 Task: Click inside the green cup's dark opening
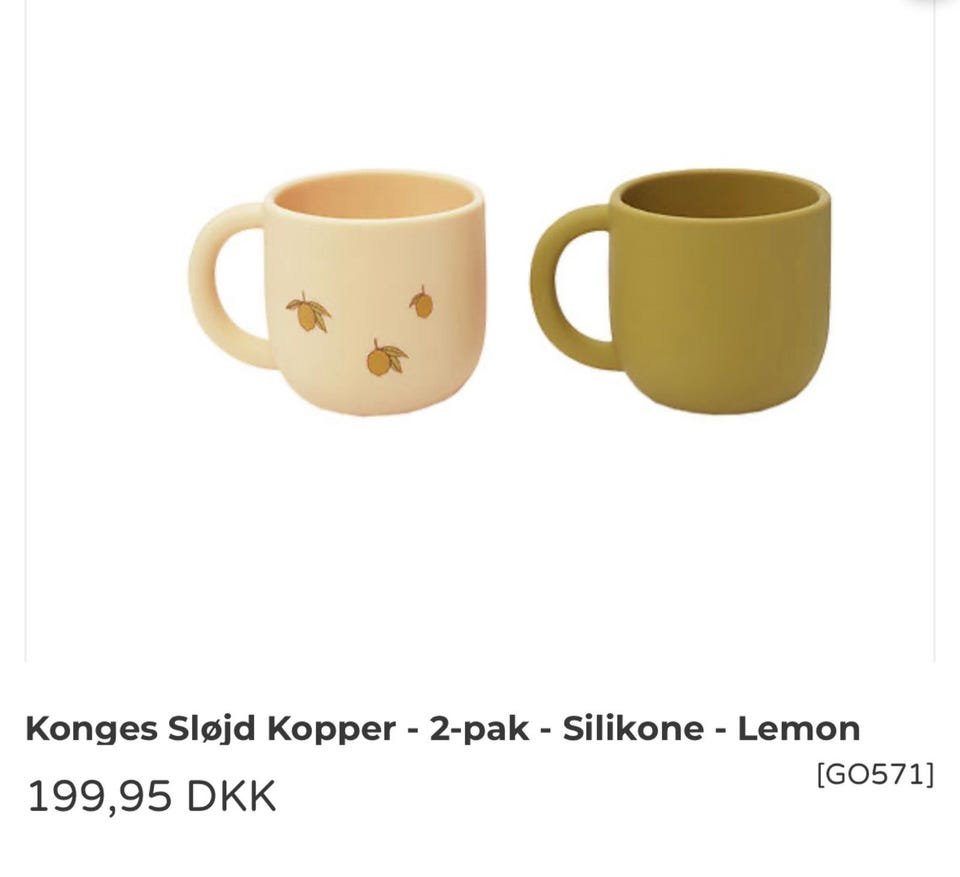[719, 197]
